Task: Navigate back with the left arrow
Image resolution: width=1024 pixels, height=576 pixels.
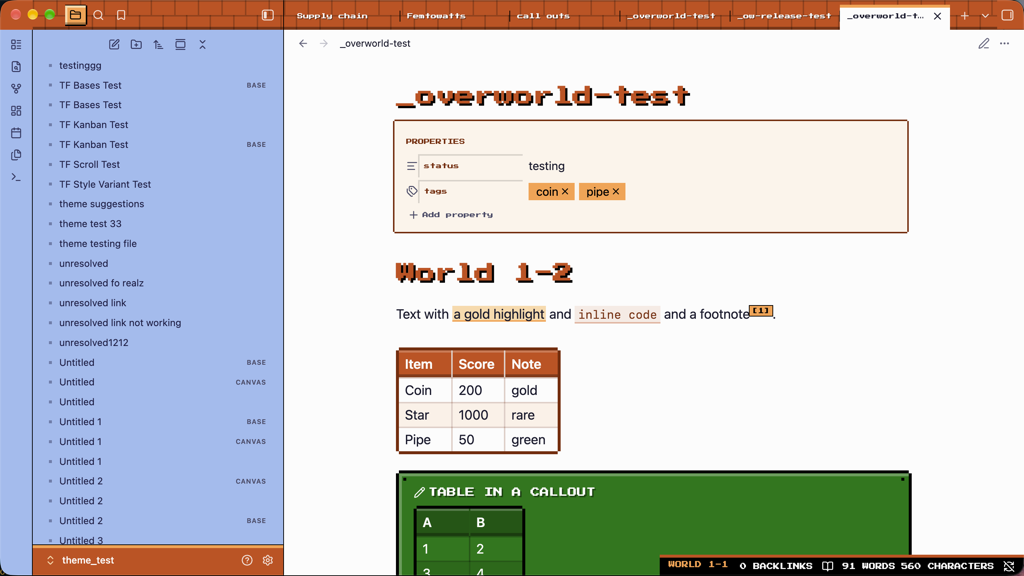Action: pyautogui.click(x=303, y=44)
